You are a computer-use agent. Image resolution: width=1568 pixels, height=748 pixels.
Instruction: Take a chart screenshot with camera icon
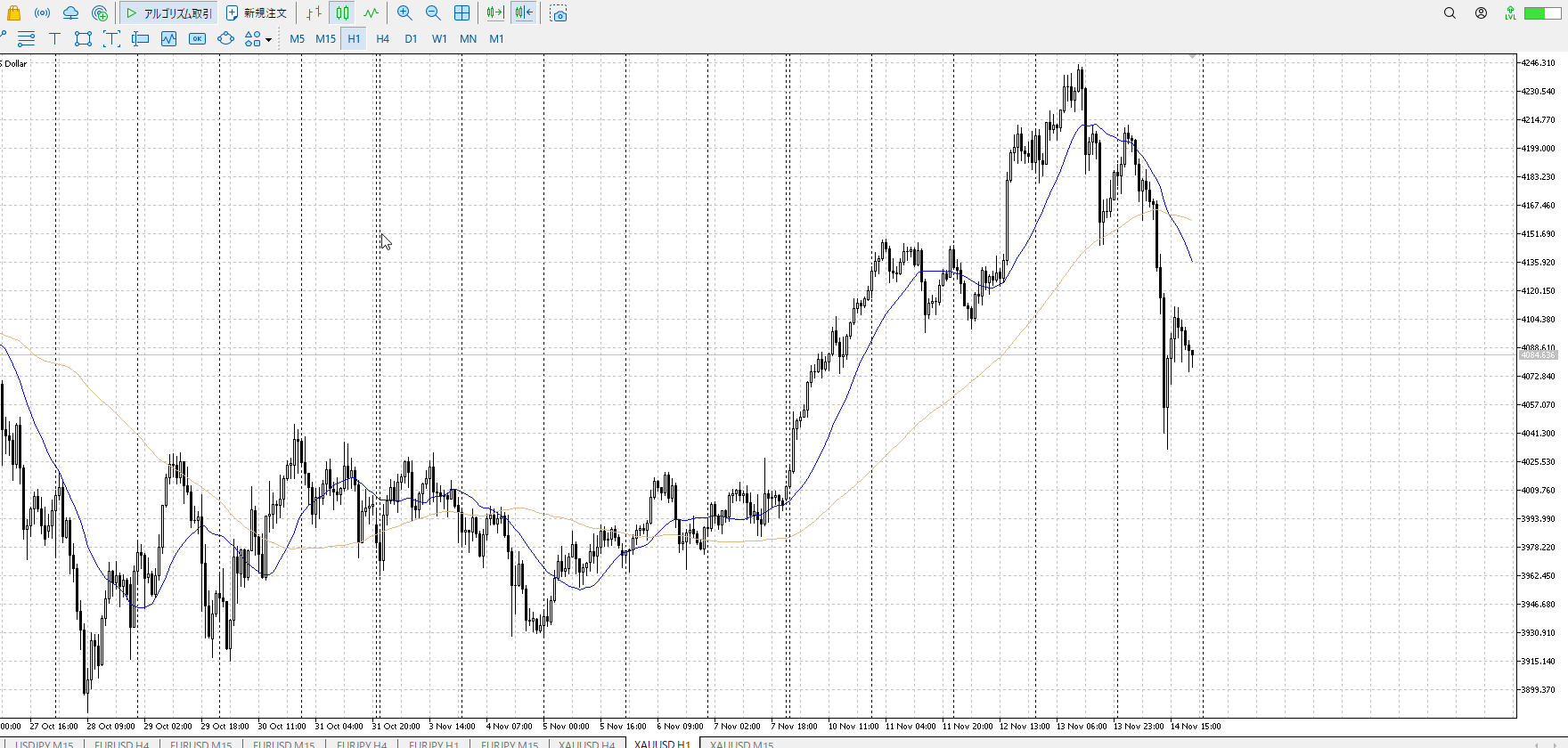(x=559, y=13)
